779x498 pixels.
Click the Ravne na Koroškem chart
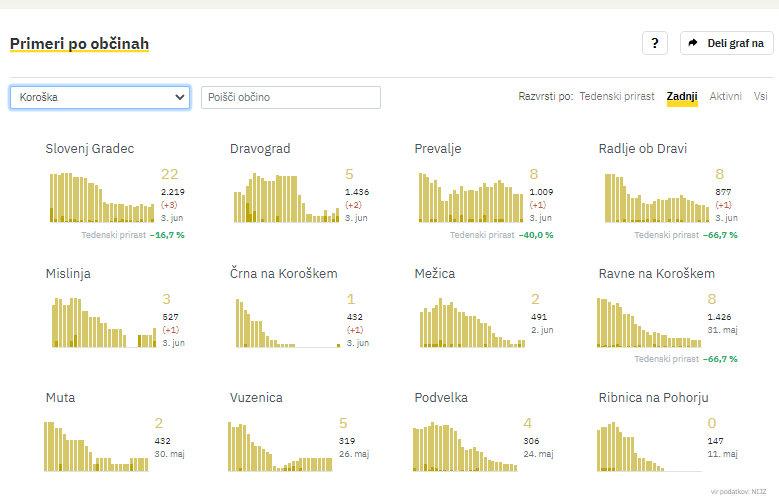654,322
